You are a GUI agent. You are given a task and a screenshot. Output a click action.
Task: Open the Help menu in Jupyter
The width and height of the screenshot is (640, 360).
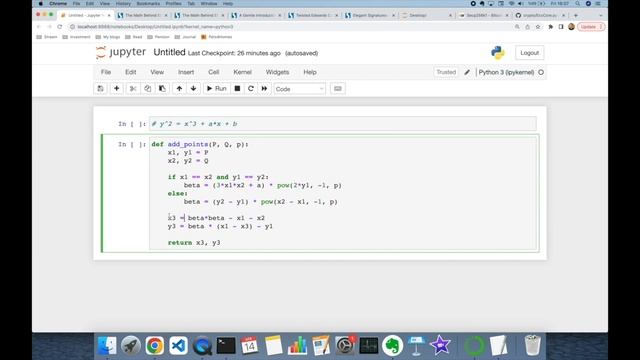[310, 72]
